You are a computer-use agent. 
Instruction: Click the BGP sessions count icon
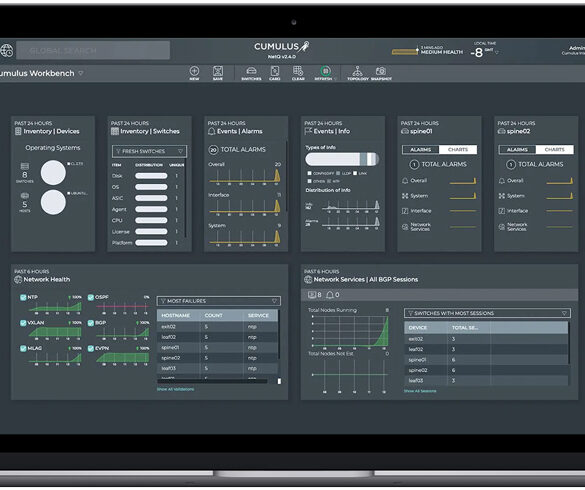coord(312,295)
